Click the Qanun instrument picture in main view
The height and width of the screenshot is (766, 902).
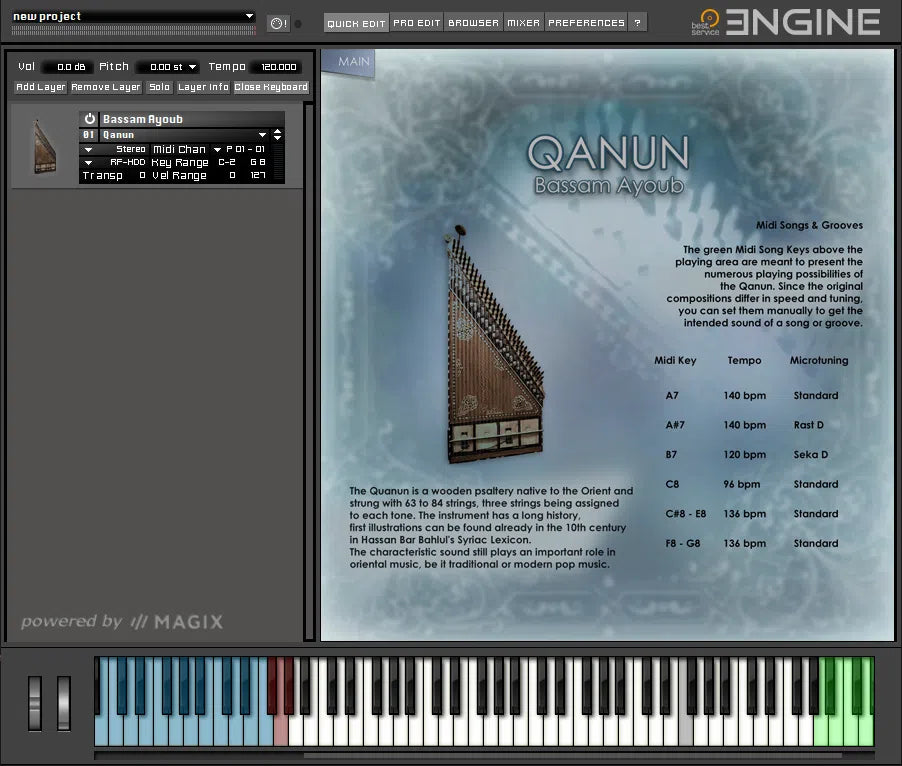(x=491, y=345)
